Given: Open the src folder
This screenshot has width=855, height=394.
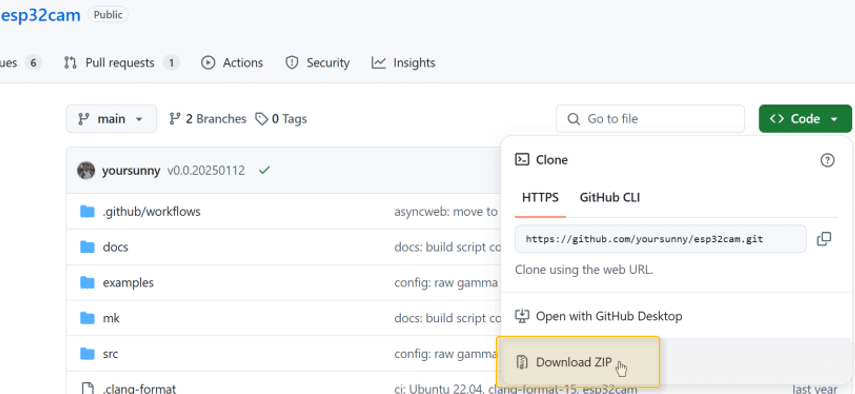Looking at the screenshot, I should (x=110, y=354).
